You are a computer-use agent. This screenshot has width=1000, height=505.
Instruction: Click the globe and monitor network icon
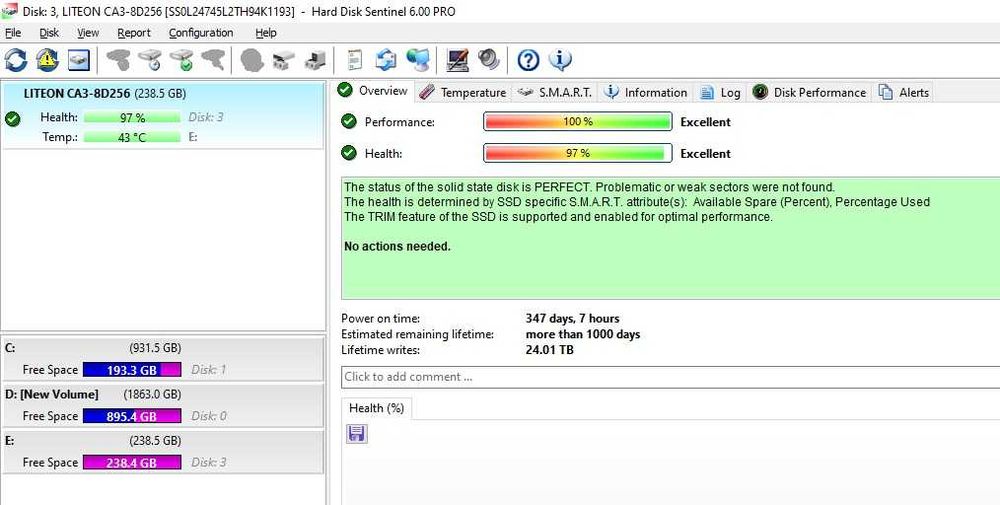(418, 61)
